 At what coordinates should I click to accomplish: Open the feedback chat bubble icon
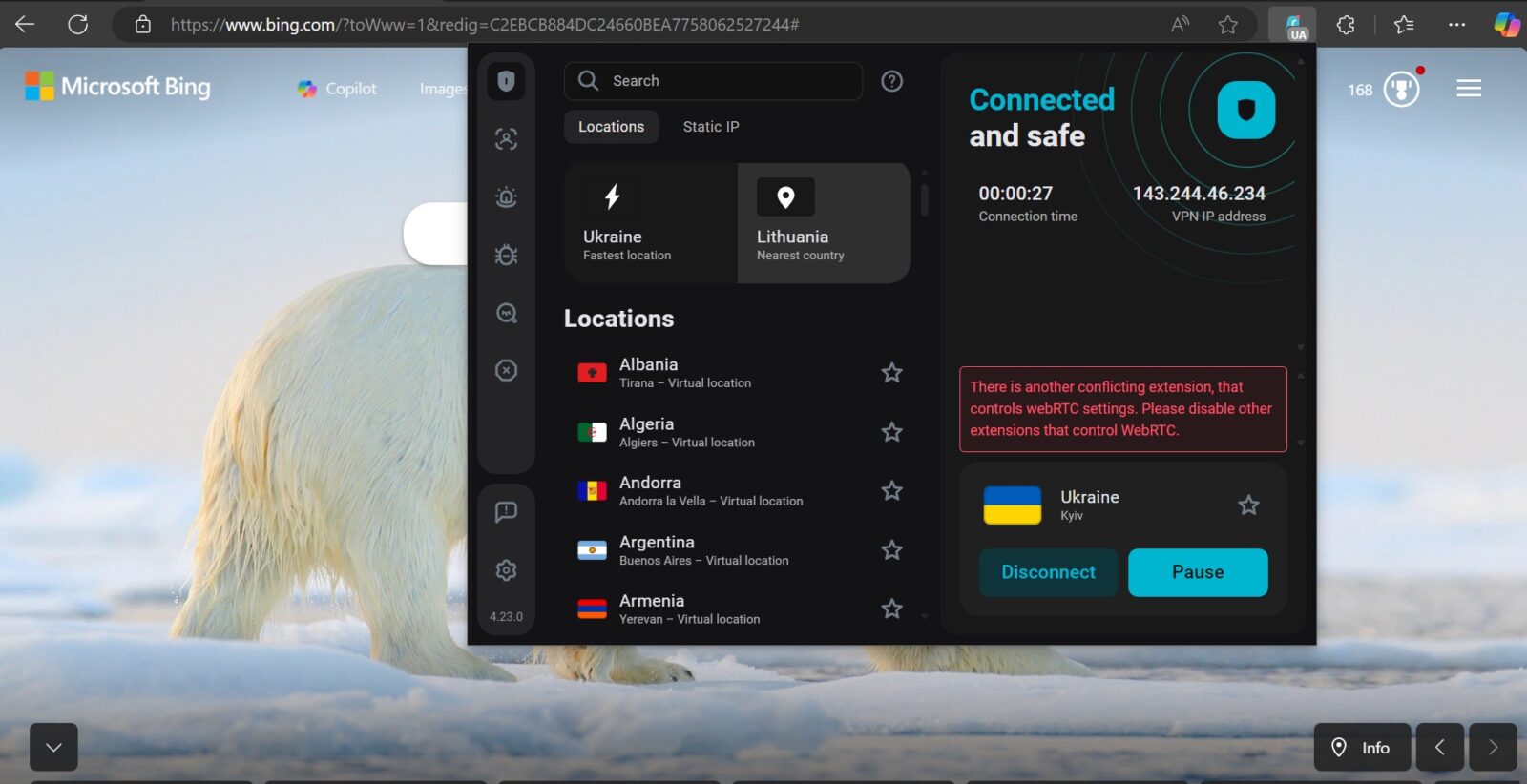[506, 512]
